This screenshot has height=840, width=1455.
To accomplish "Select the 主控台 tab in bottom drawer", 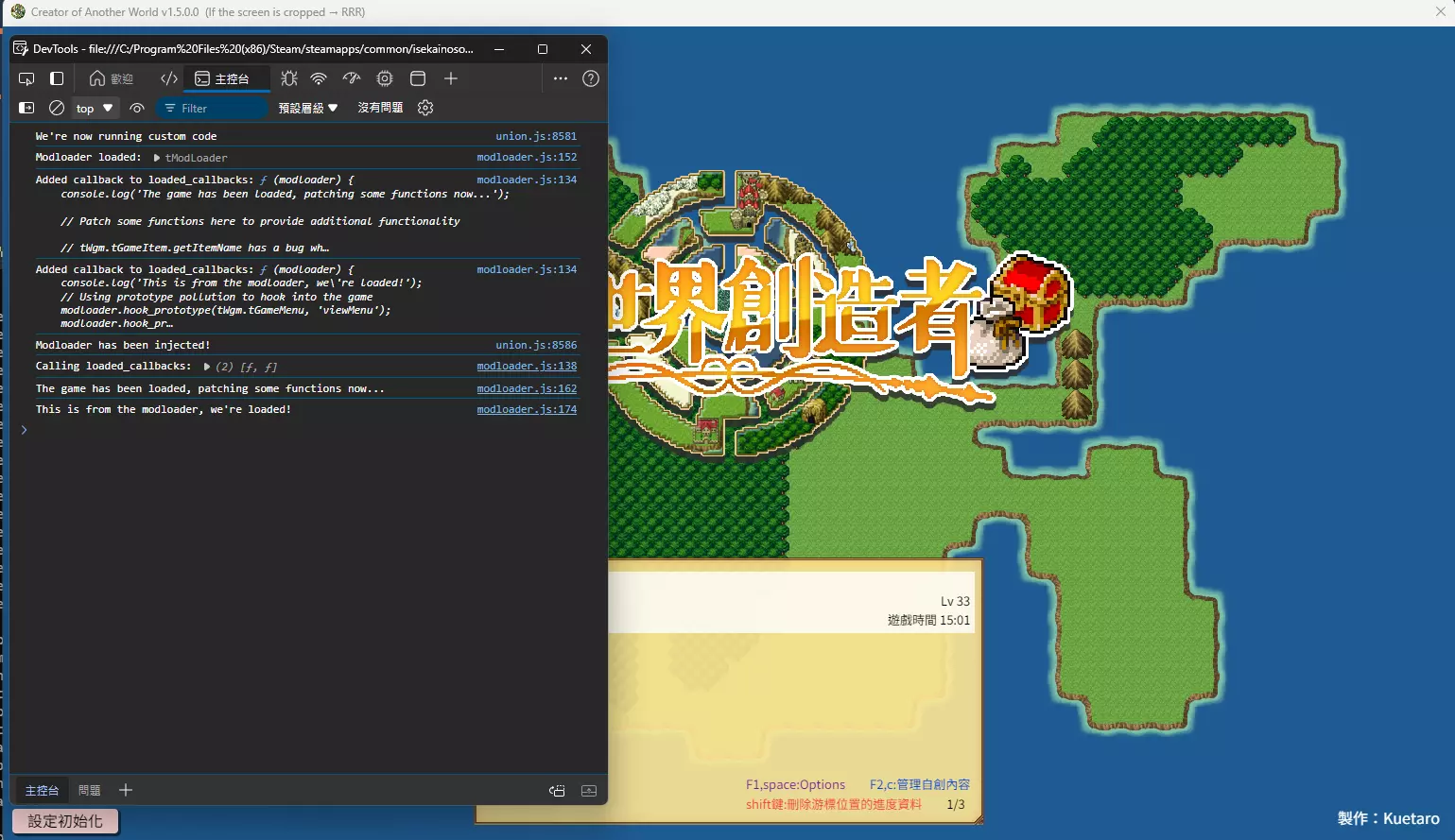I will click(42, 790).
